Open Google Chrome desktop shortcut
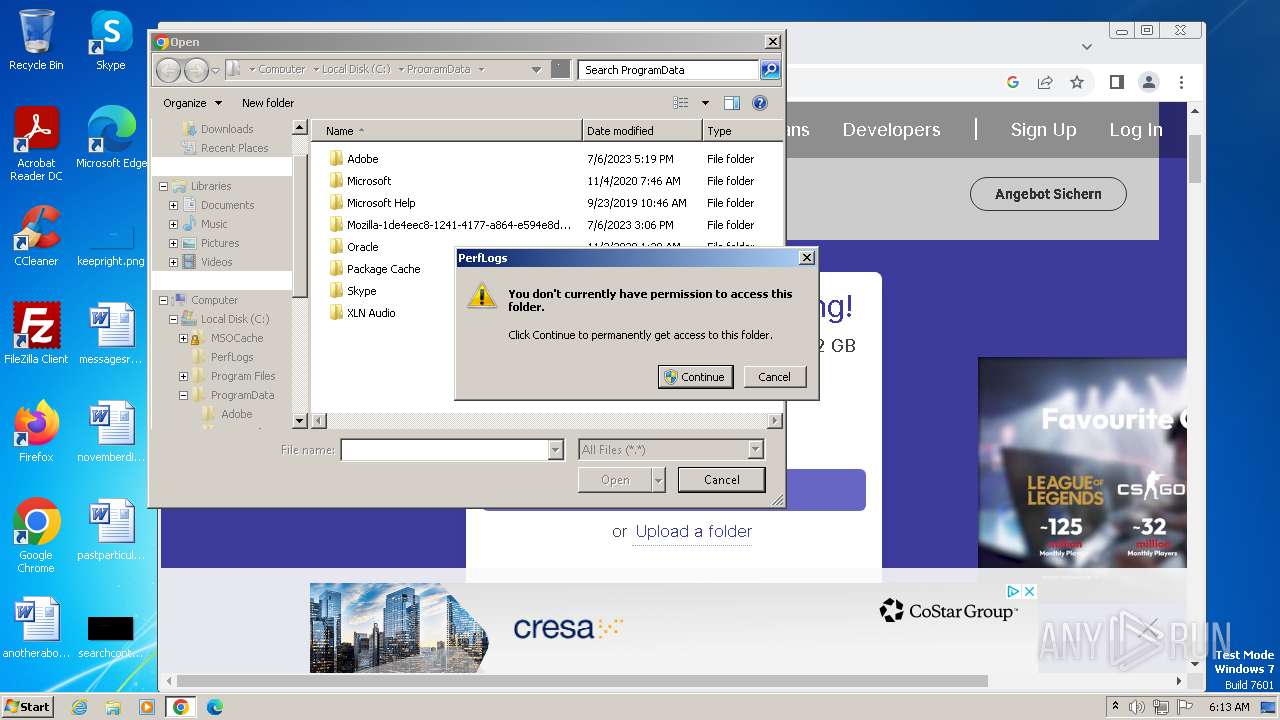 (36, 536)
